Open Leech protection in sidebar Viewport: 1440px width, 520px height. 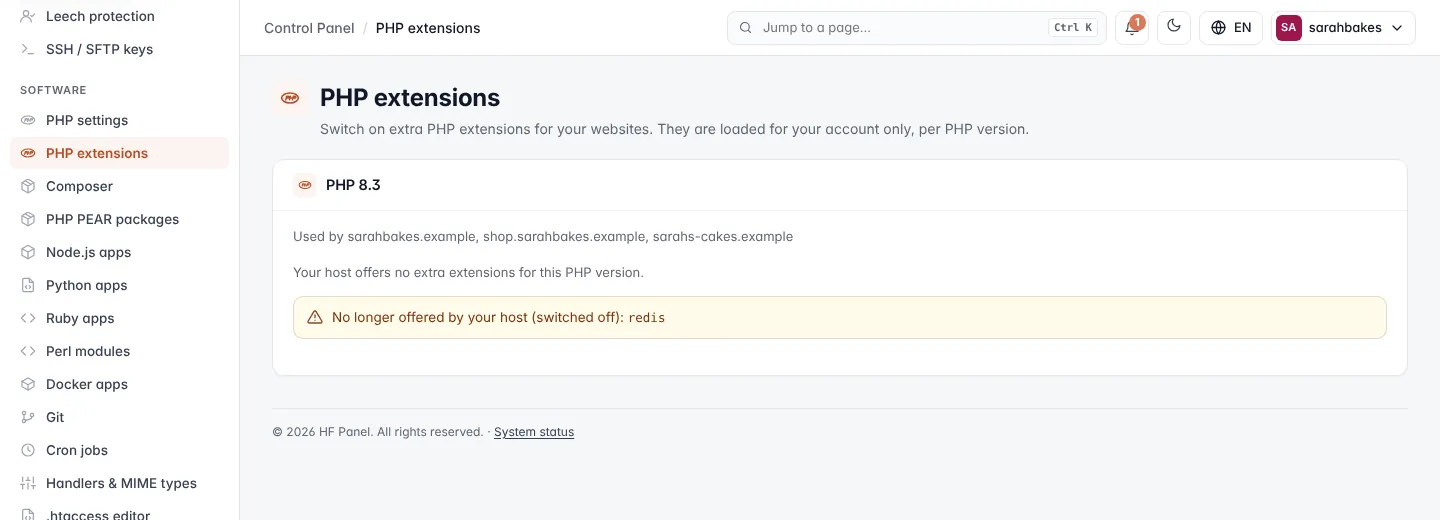coord(119,16)
